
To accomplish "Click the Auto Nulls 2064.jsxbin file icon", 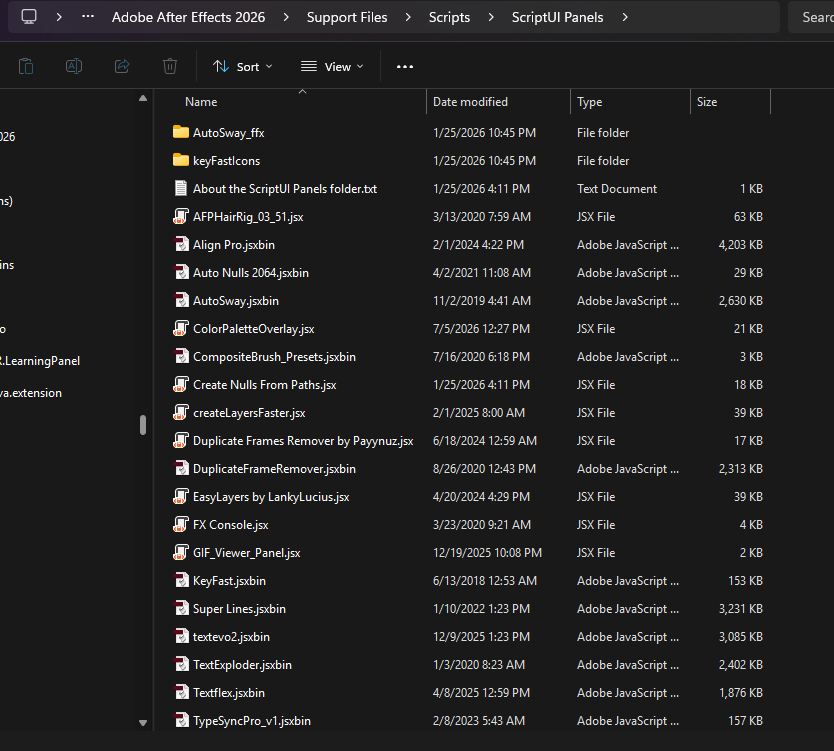I will (x=181, y=272).
